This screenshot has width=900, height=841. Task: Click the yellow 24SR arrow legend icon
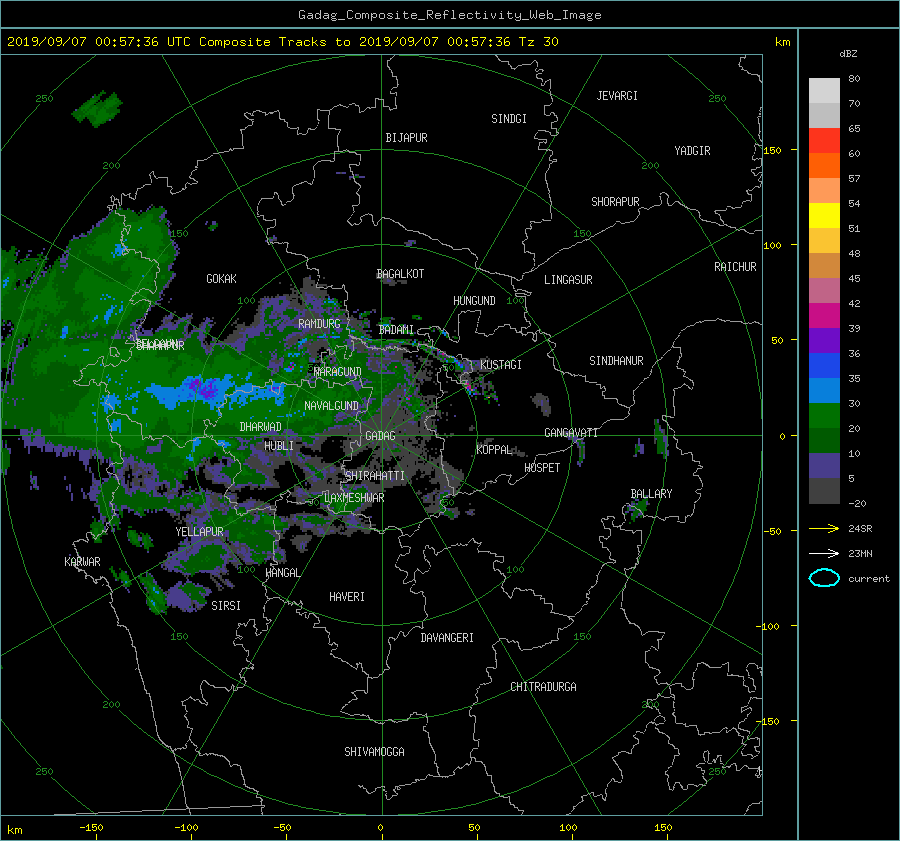pos(824,529)
